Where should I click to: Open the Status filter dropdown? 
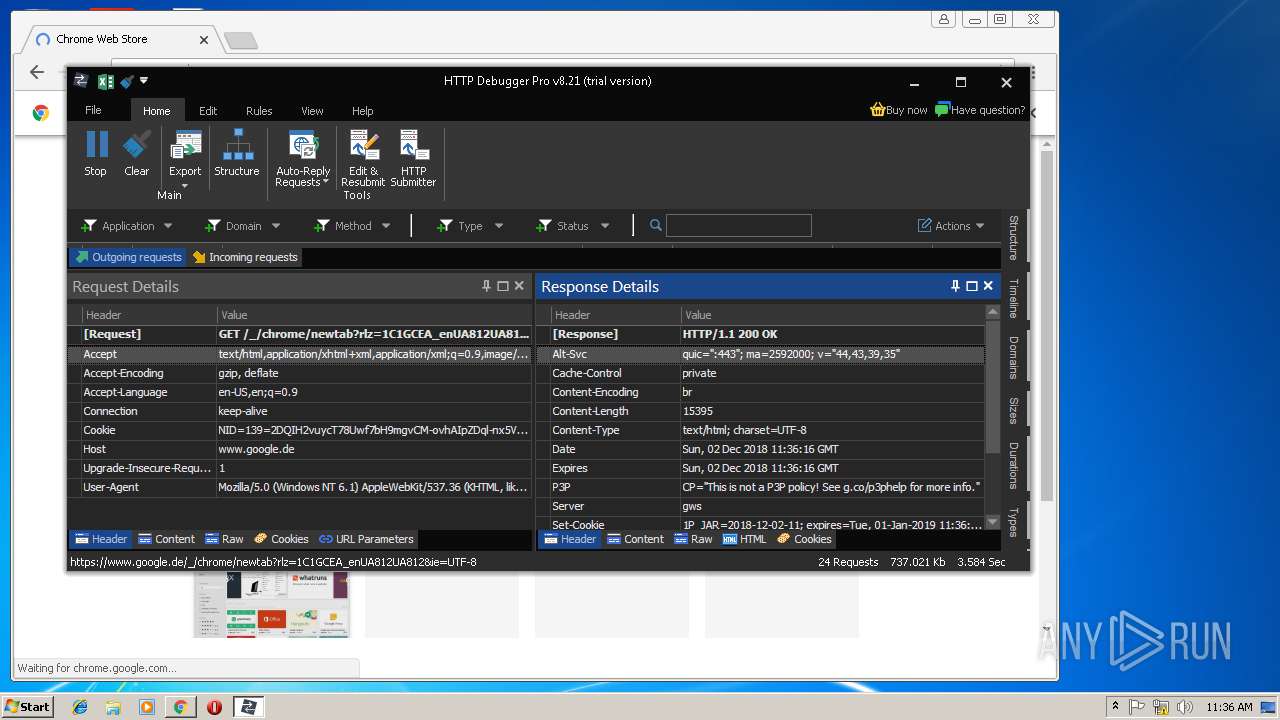(573, 226)
